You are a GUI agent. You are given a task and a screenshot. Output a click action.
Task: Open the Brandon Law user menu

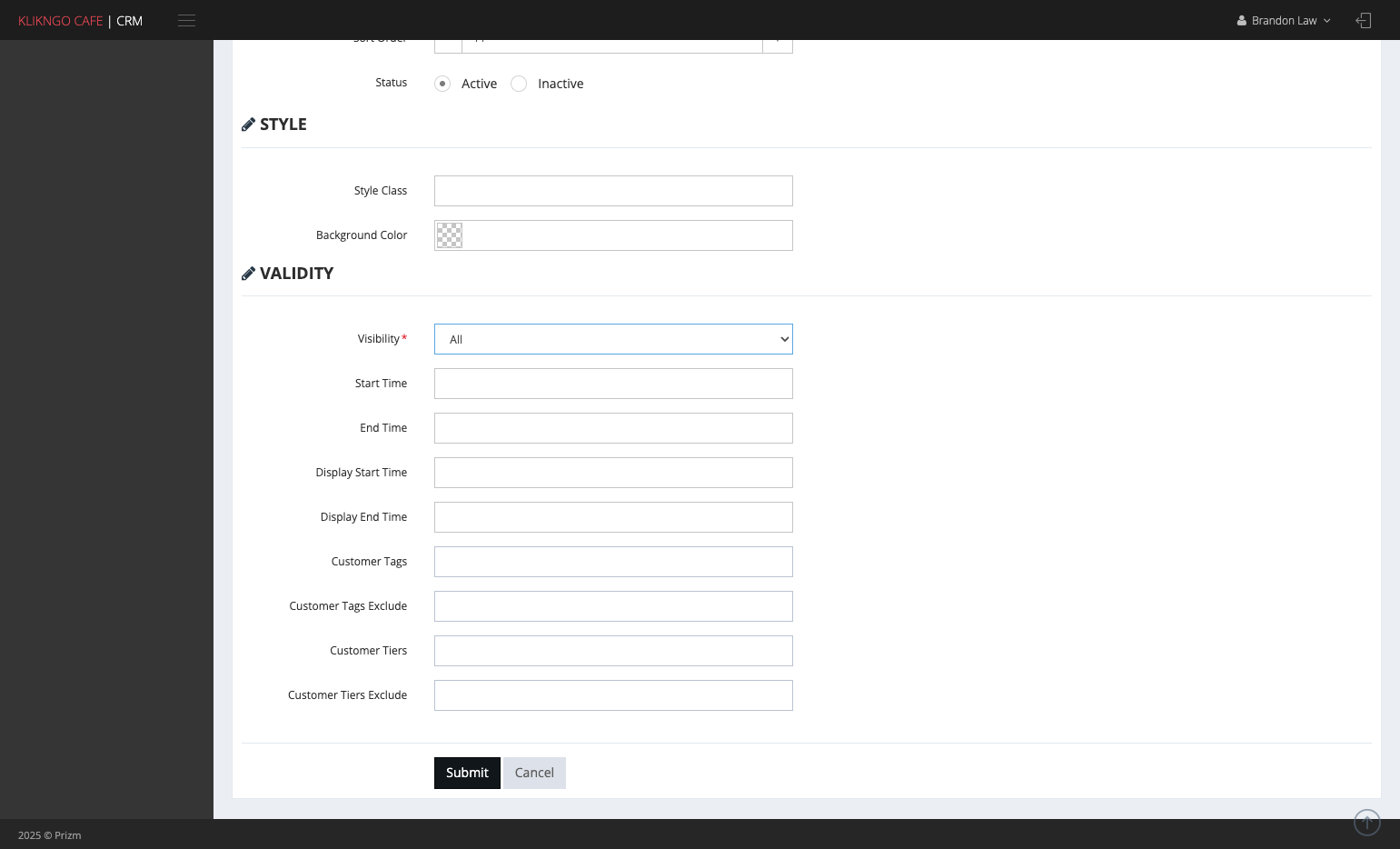pyautogui.click(x=1284, y=20)
